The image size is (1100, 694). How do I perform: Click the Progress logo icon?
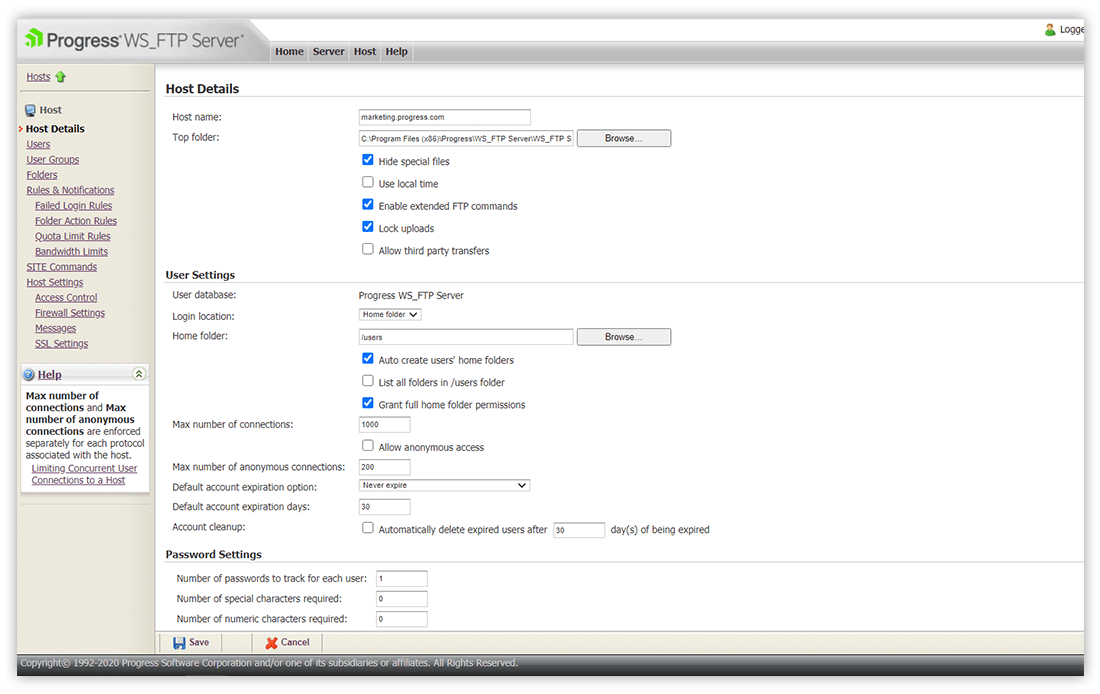tap(34, 38)
